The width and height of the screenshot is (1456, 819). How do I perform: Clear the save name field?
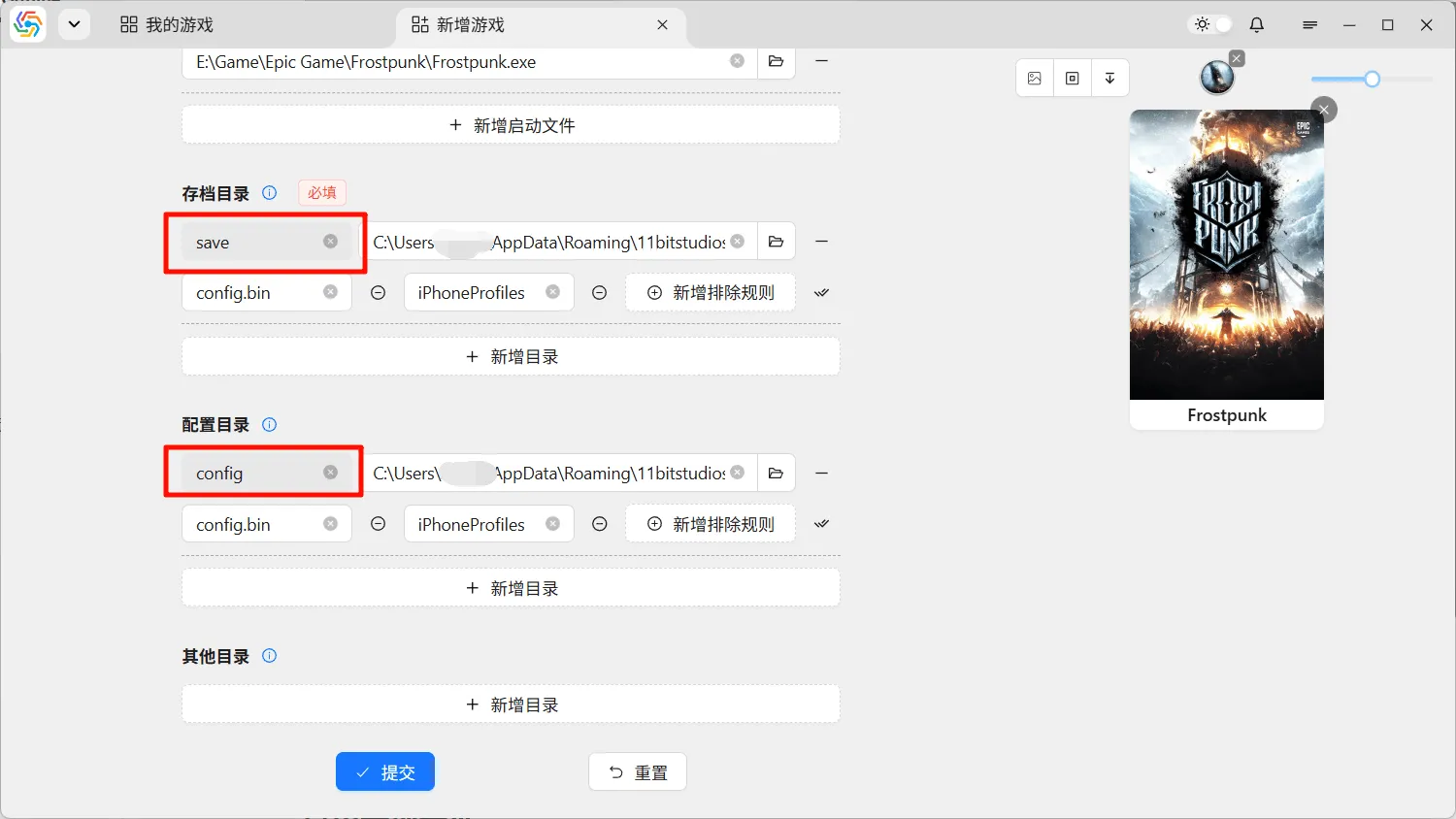pos(331,242)
